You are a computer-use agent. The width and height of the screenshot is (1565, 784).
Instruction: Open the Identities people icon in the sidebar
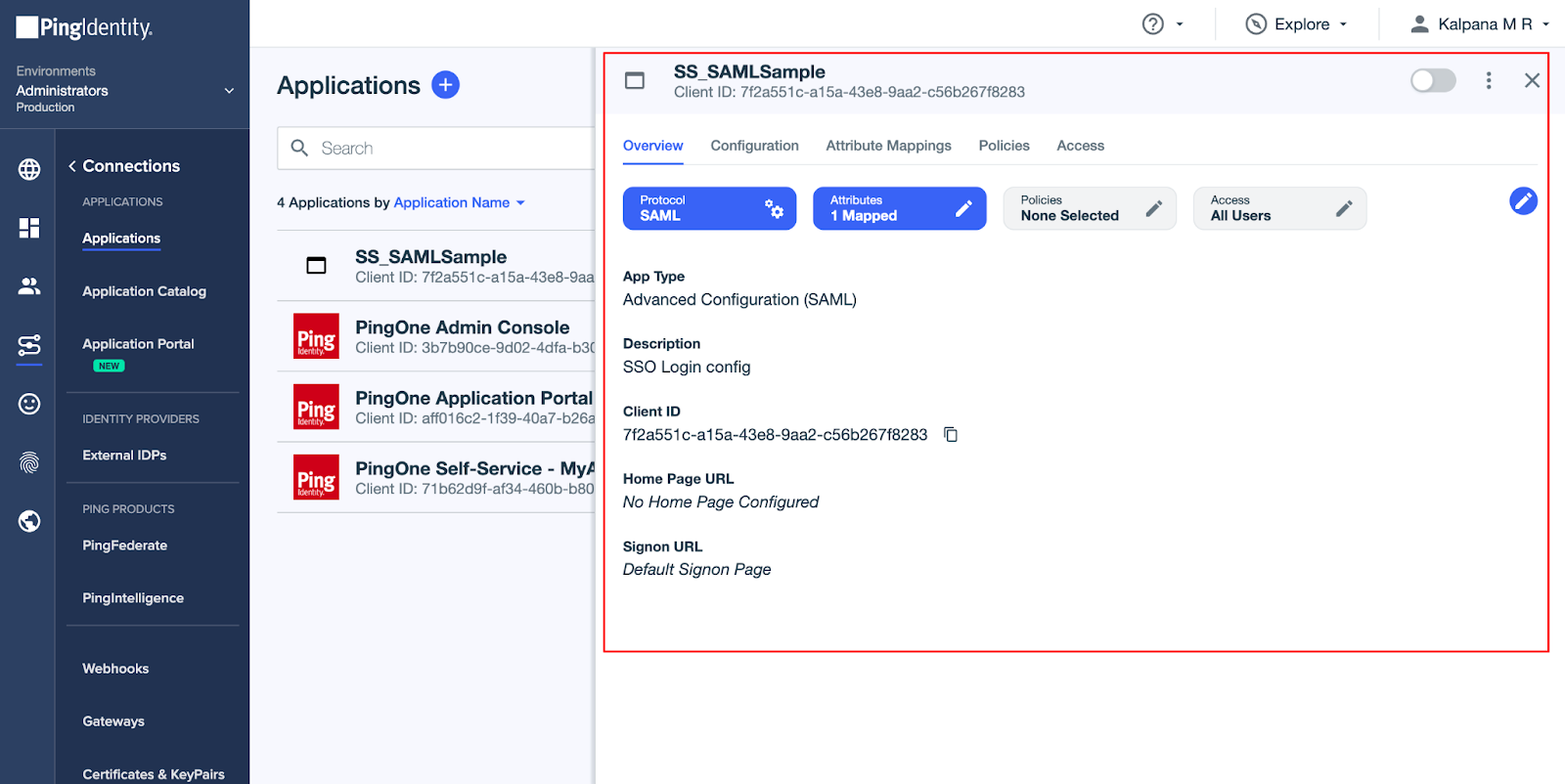click(x=29, y=286)
